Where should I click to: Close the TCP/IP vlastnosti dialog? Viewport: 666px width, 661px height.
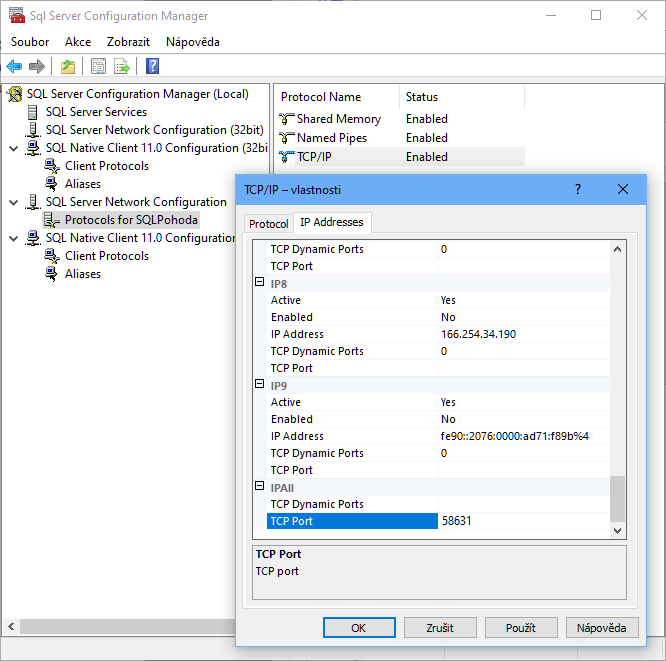(x=623, y=189)
